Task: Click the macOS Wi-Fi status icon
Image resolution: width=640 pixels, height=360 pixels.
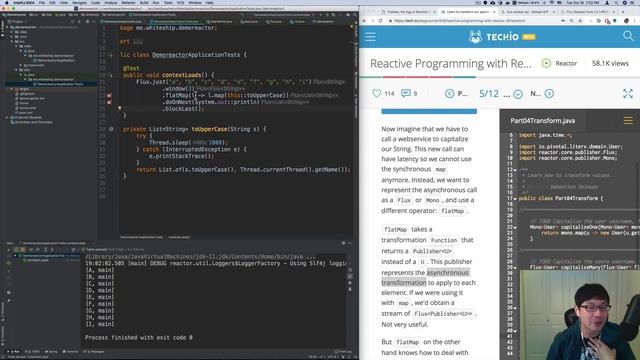Action: pos(551,2)
